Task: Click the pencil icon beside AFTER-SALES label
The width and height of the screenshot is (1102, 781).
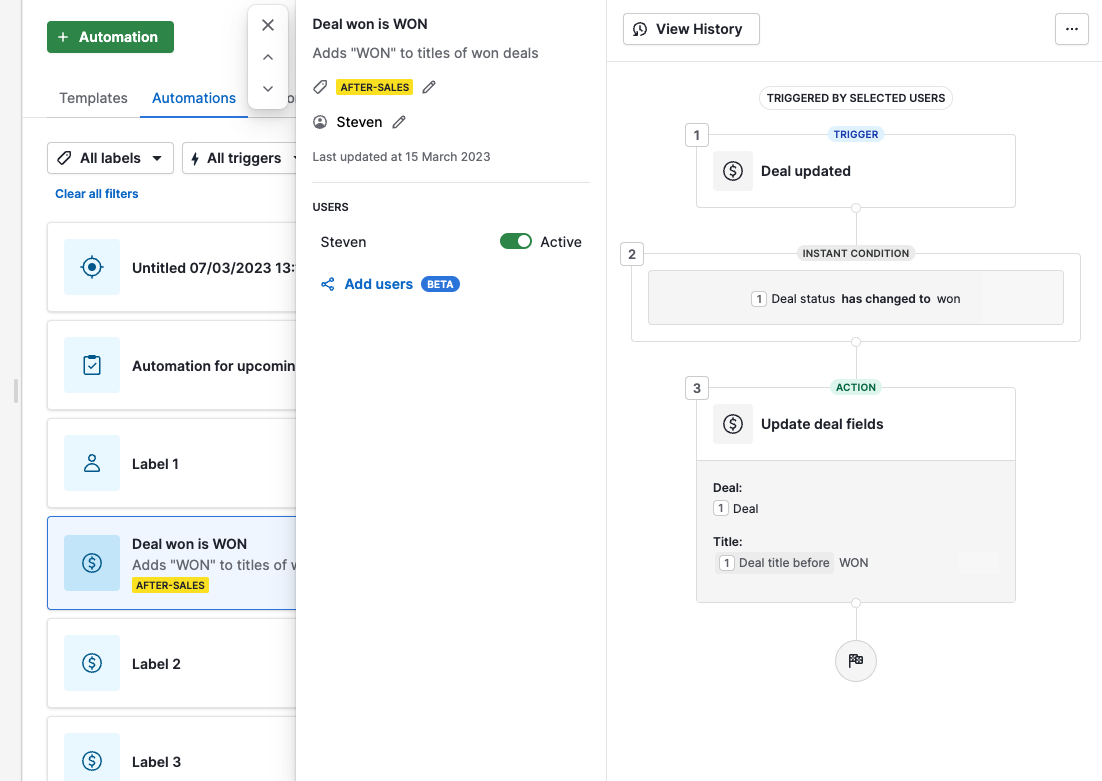Action: click(x=429, y=87)
